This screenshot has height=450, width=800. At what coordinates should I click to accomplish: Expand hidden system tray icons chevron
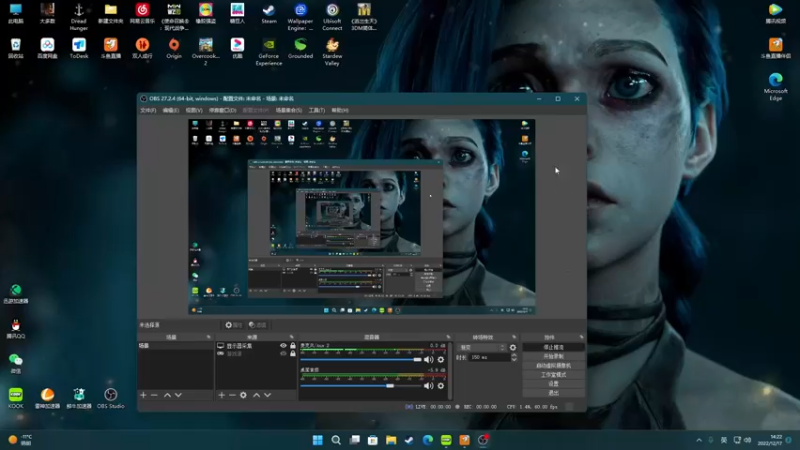coord(699,440)
